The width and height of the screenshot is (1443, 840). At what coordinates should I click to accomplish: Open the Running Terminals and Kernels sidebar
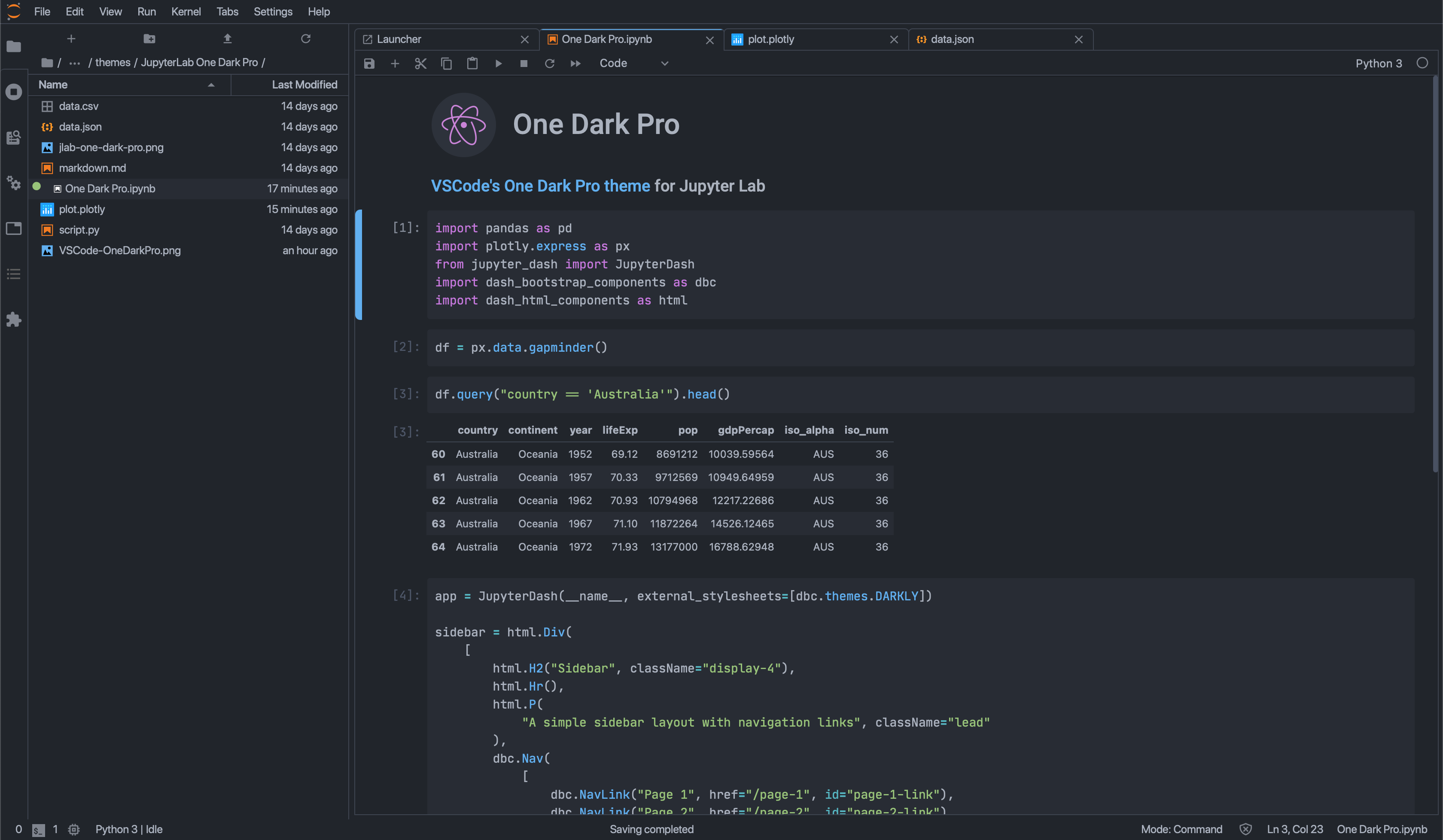click(14, 91)
